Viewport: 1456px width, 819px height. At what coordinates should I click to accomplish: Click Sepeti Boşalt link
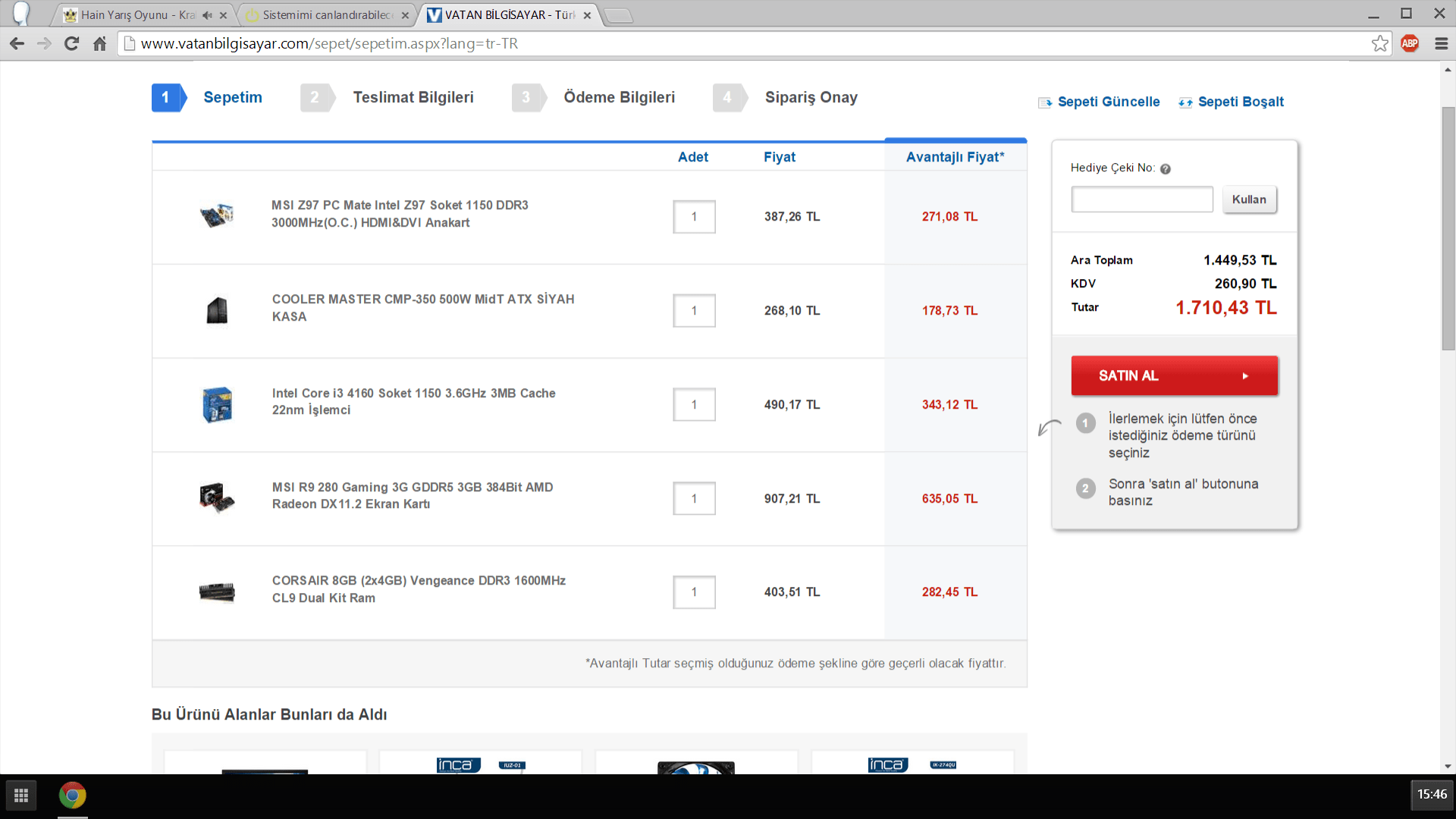1240,102
